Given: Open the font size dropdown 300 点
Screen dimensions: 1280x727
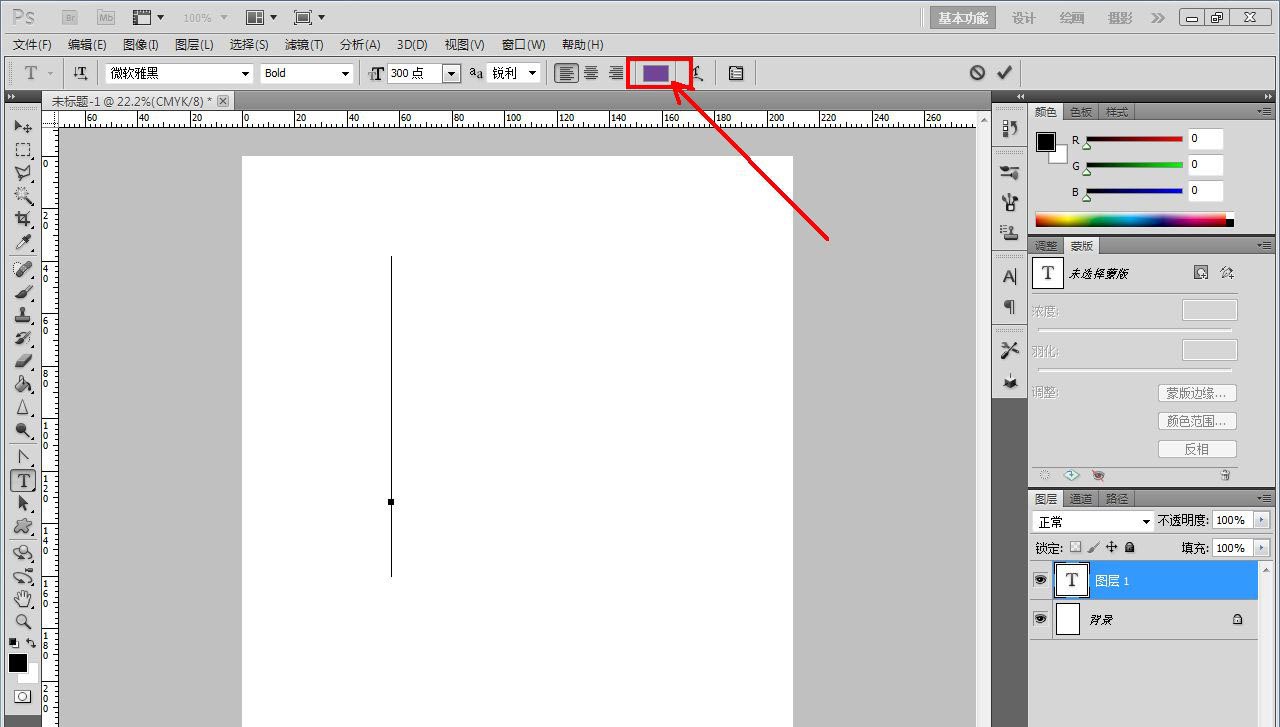Looking at the screenshot, I should coord(451,73).
